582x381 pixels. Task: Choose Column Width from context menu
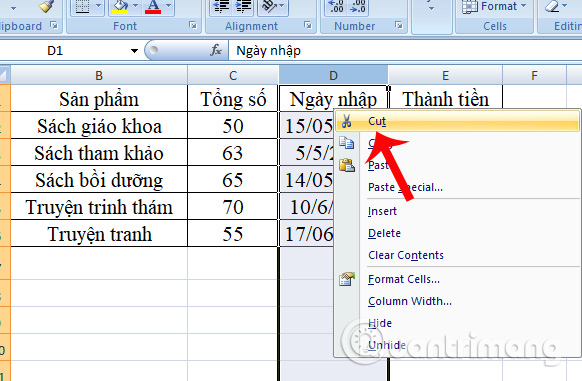point(457,301)
